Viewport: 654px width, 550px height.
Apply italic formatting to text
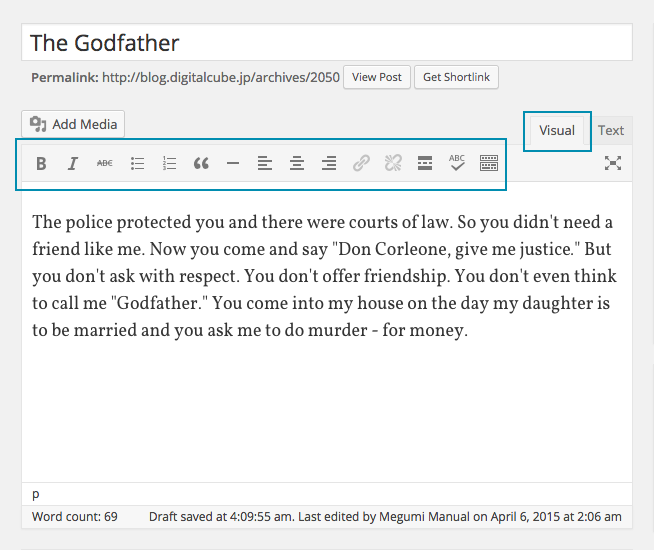pos(73,164)
